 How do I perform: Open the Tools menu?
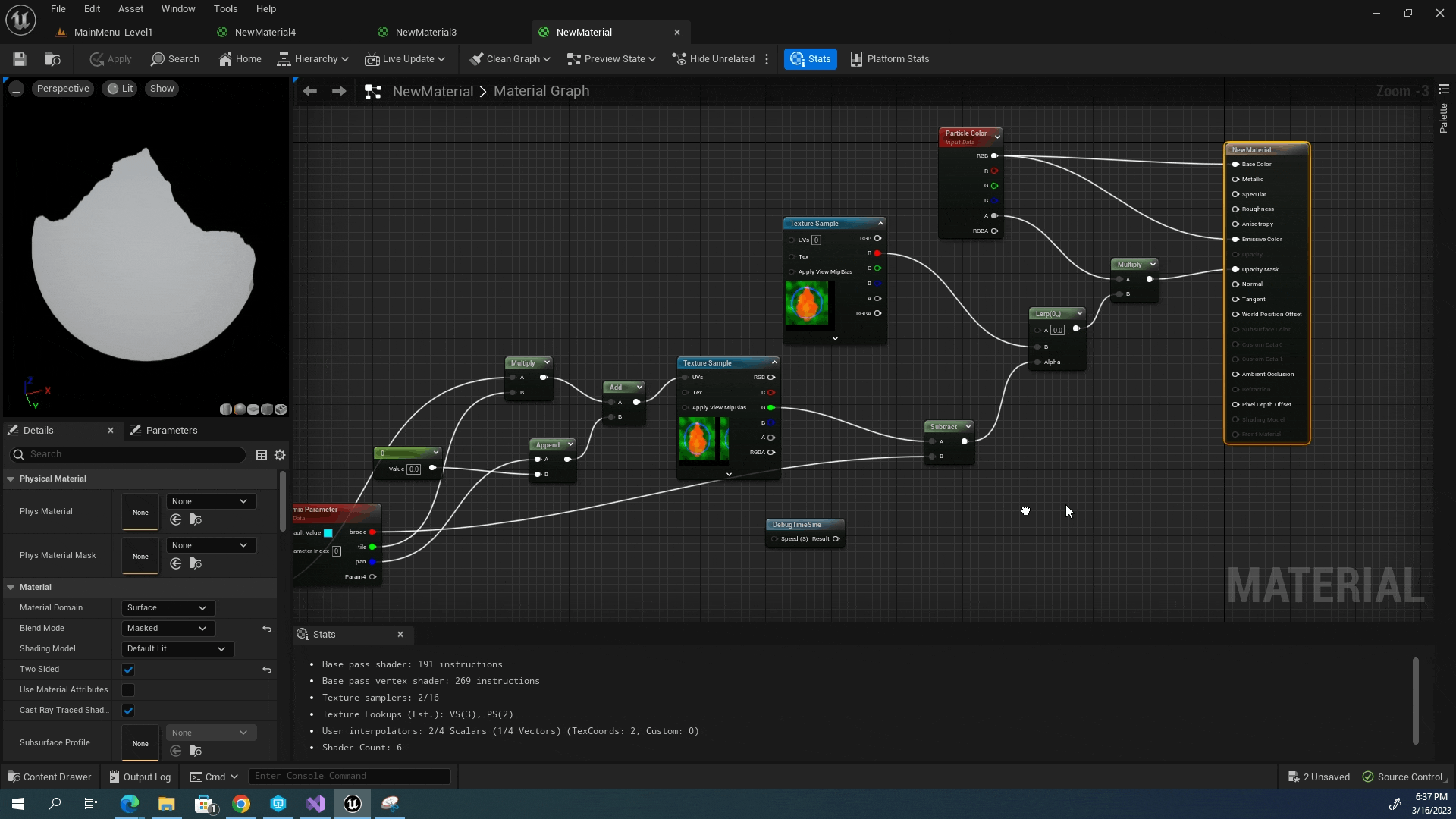point(225,8)
